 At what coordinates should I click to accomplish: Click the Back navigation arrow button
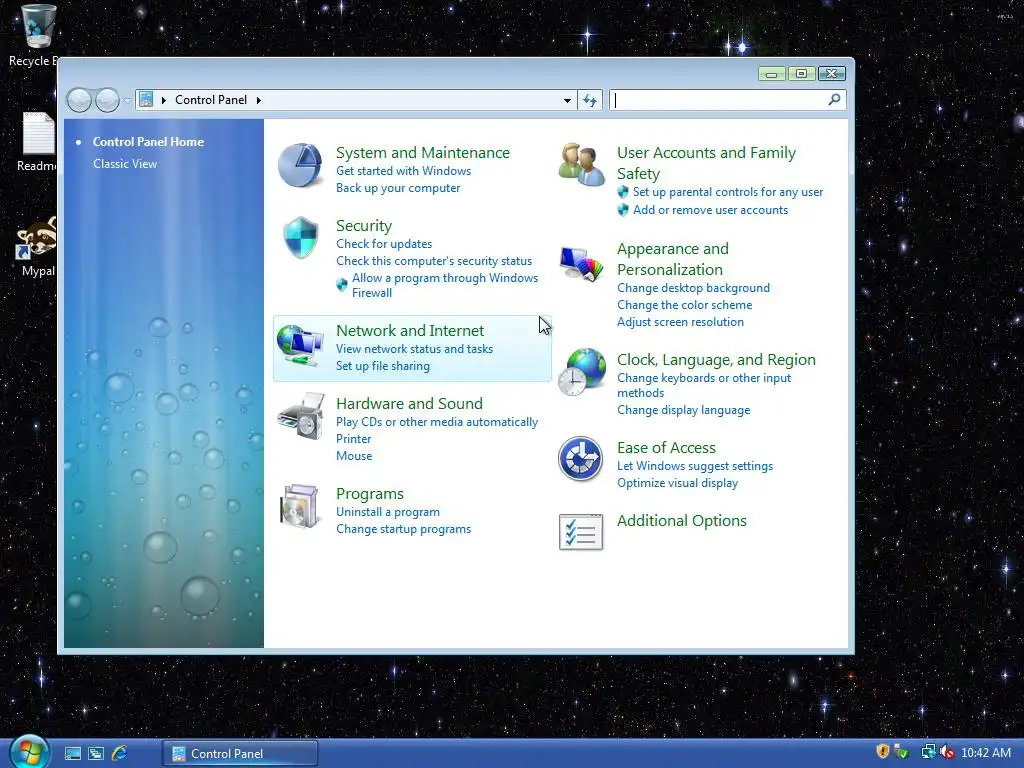coord(79,100)
